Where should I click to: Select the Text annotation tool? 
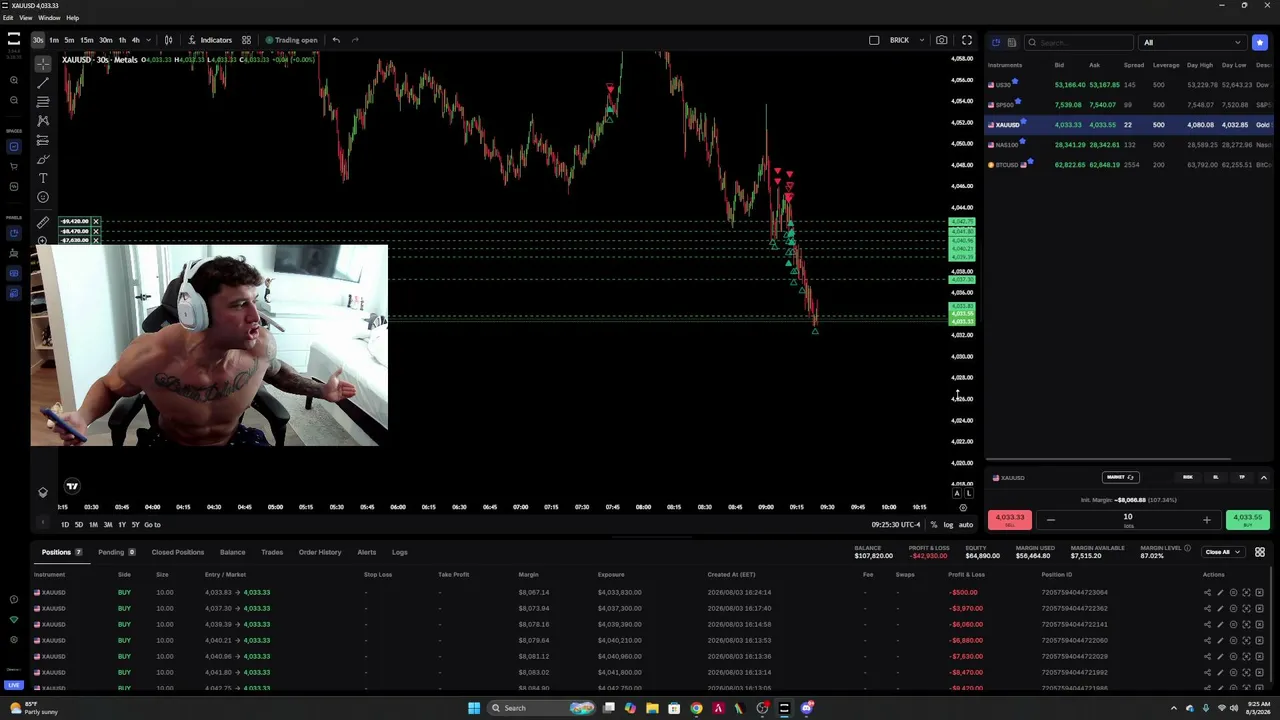click(43, 178)
